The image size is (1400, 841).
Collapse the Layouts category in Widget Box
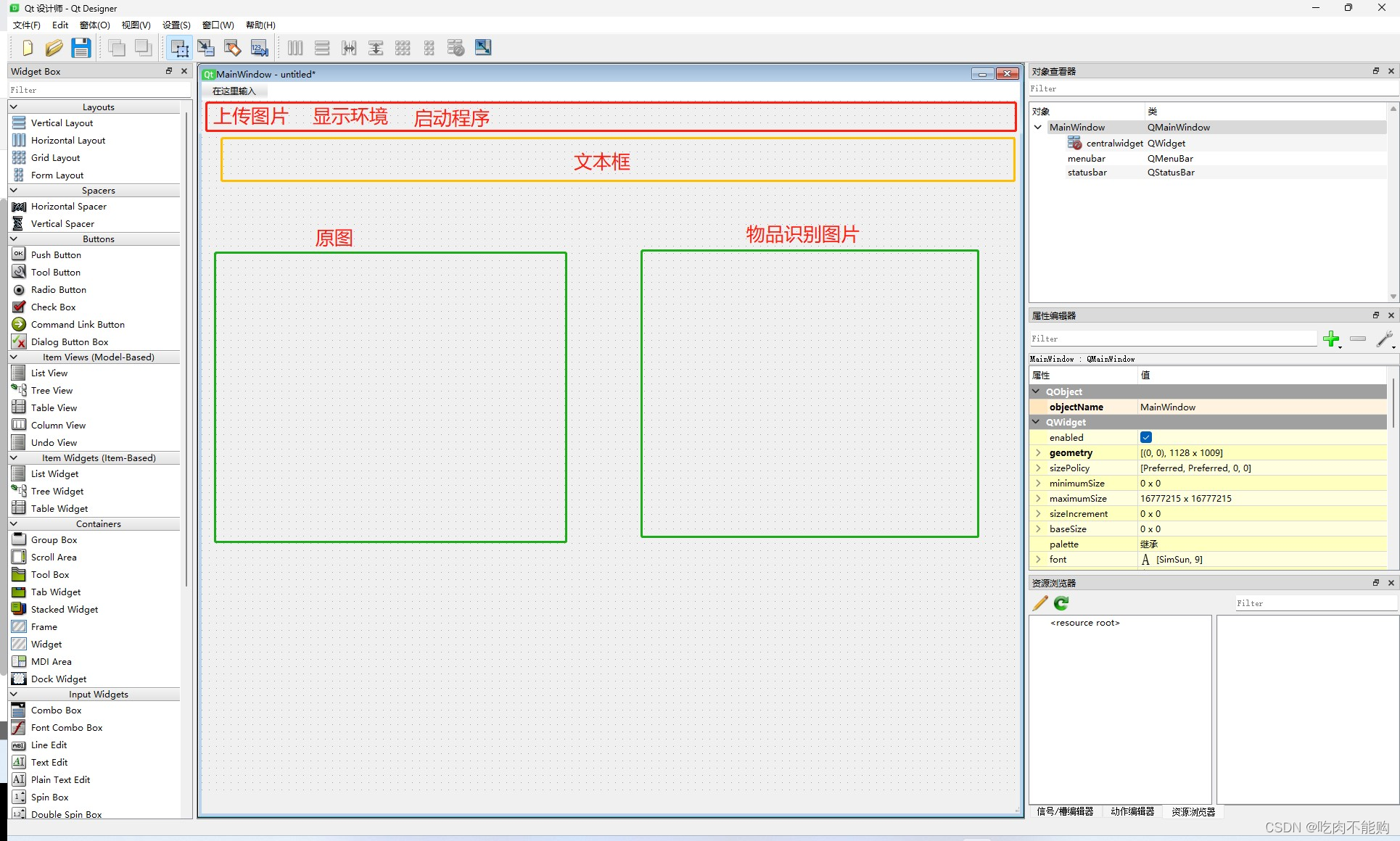13,107
